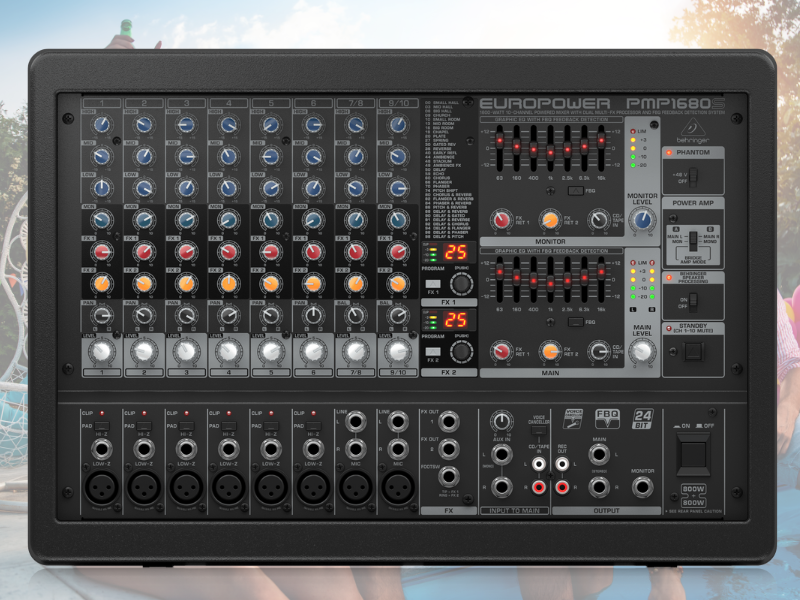The height and width of the screenshot is (600, 800).
Task: Click the channel 5 LOW-Z XLR input
Action: point(271,487)
